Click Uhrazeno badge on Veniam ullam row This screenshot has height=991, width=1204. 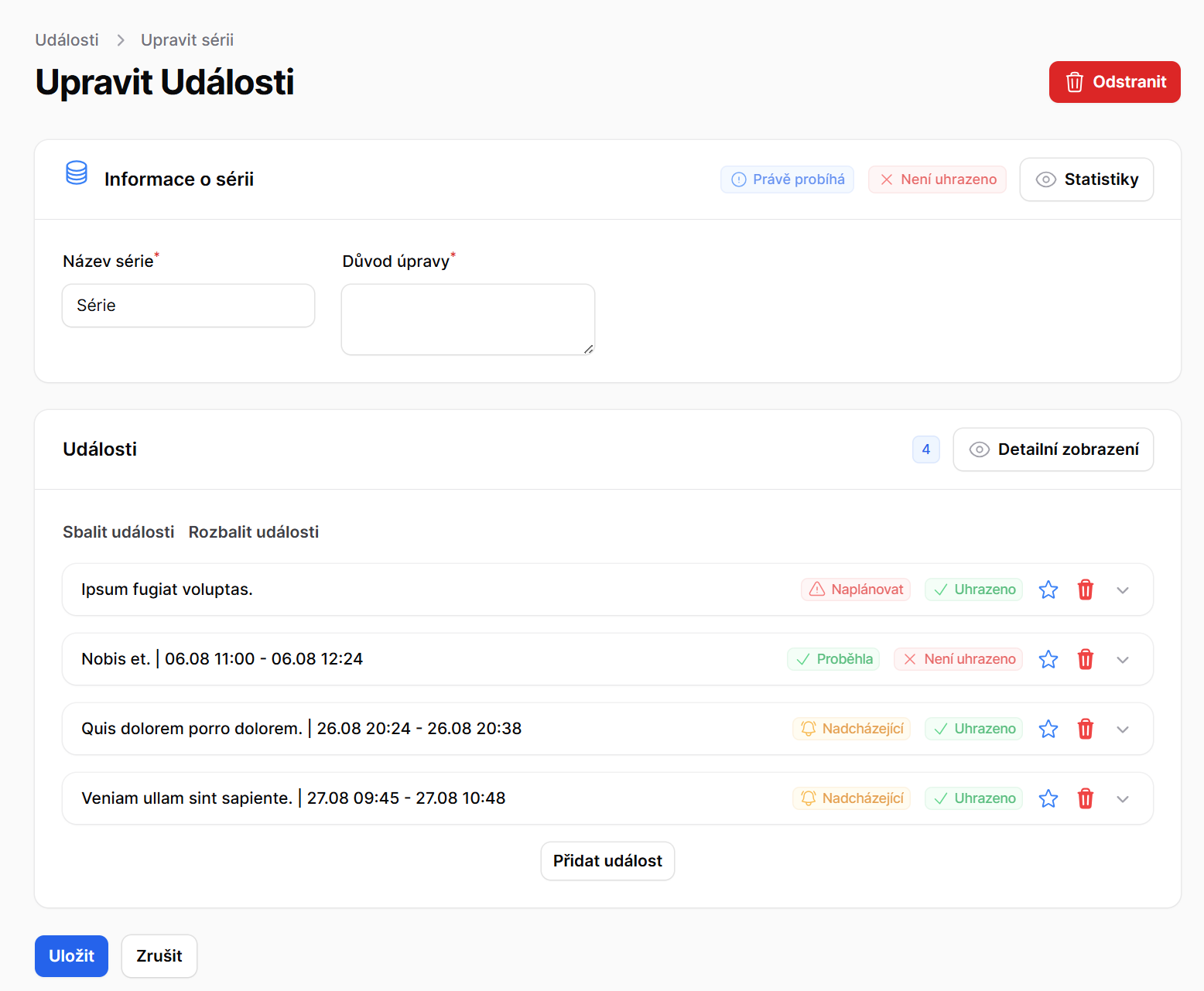point(974,798)
